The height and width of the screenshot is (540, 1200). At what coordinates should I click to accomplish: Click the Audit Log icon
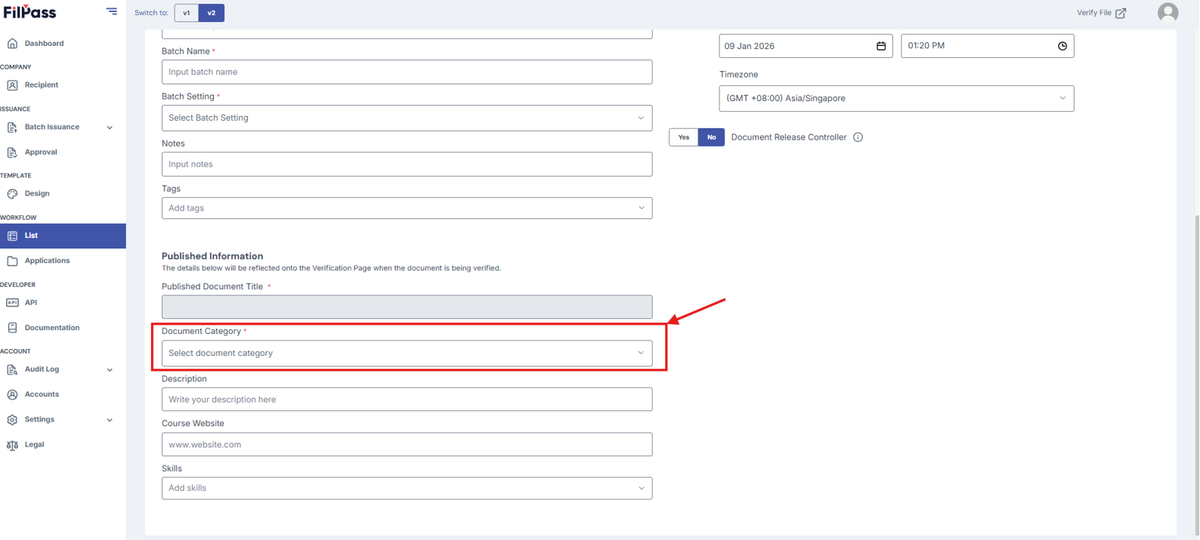click(13, 369)
